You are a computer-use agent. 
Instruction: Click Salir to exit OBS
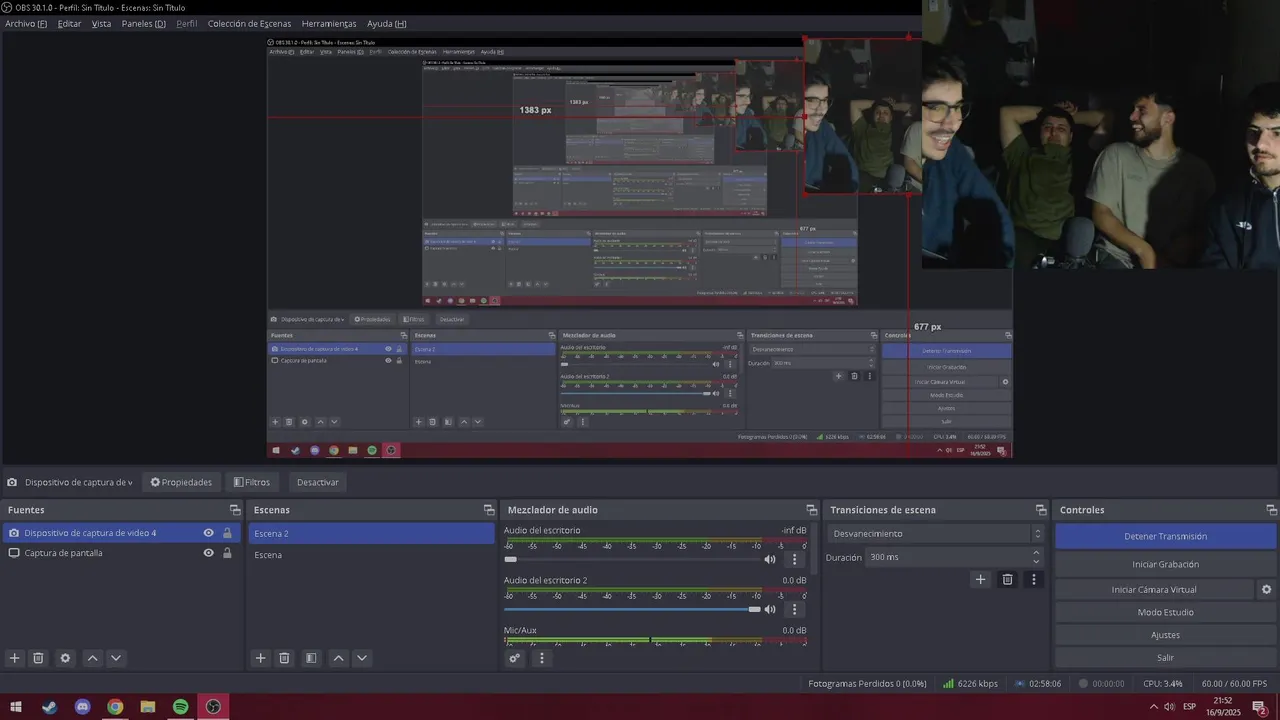(x=1165, y=658)
